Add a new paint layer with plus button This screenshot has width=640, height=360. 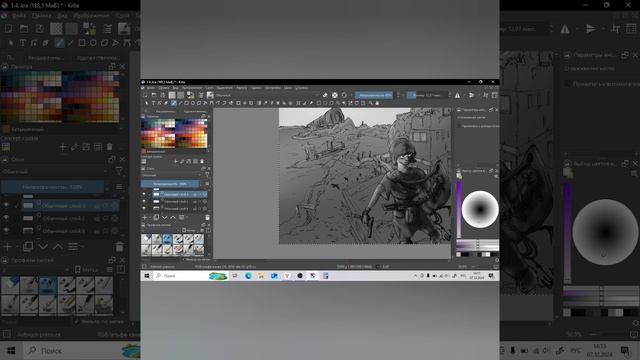(144, 218)
